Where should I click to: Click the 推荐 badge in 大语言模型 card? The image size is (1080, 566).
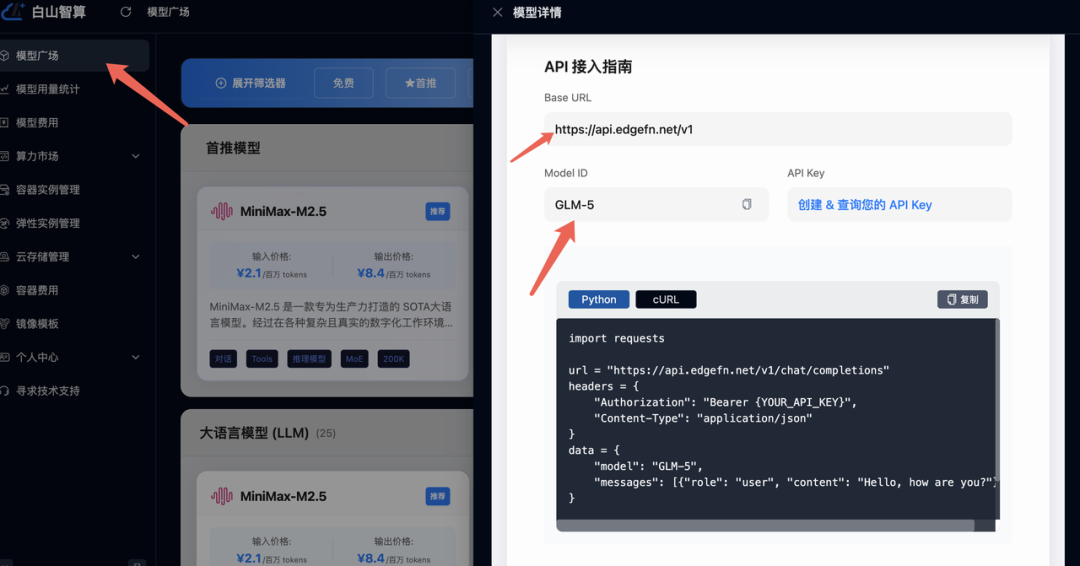pos(437,496)
